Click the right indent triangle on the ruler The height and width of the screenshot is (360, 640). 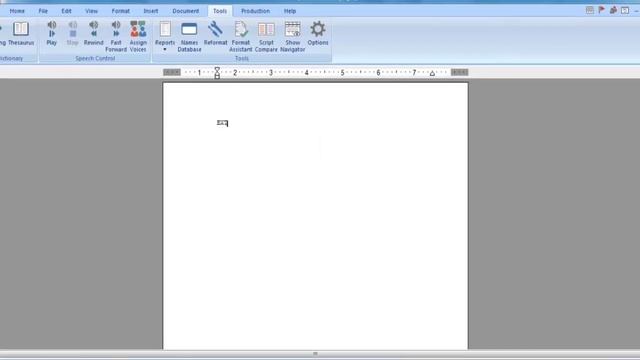point(432,73)
